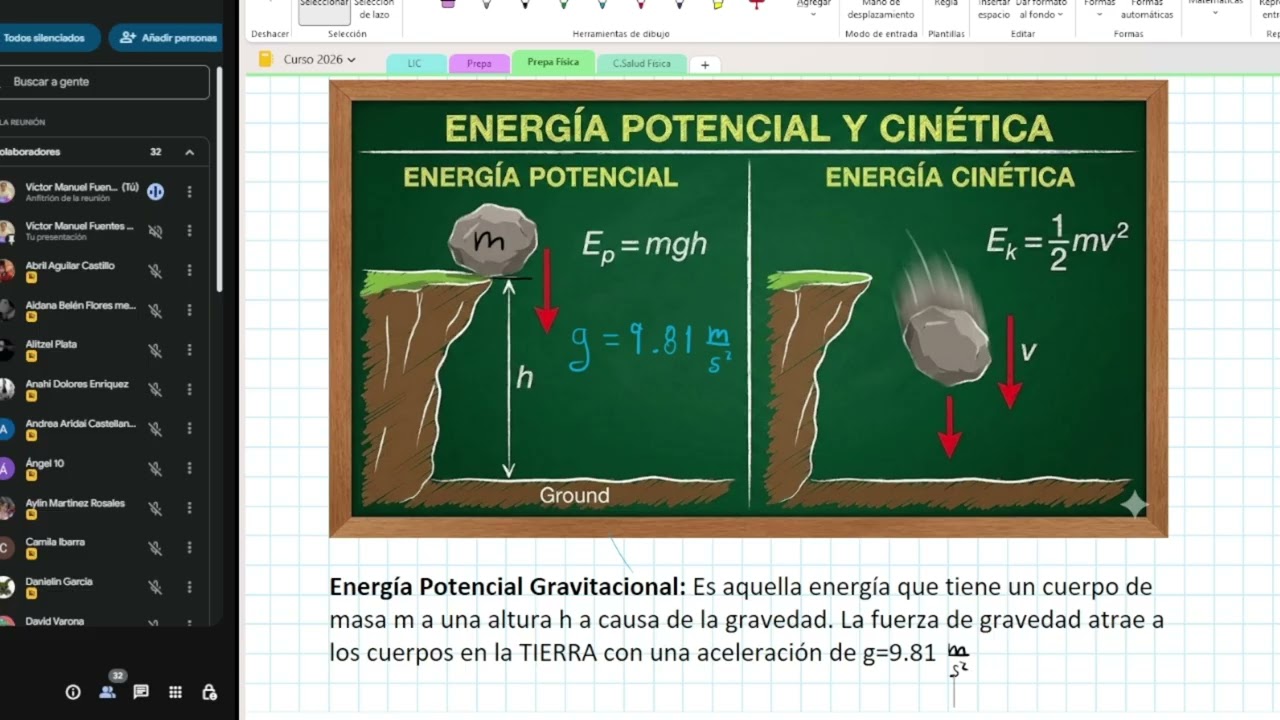This screenshot has width=1280, height=720.
Task: Open more options for host Víctor Manuel (Tú)
Action: point(189,192)
